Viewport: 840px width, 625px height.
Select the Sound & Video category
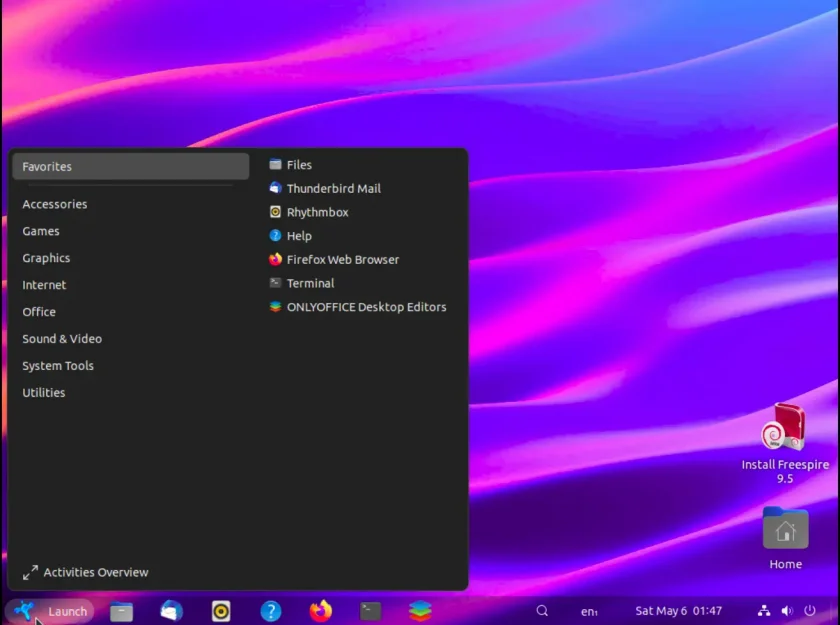click(x=131, y=338)
